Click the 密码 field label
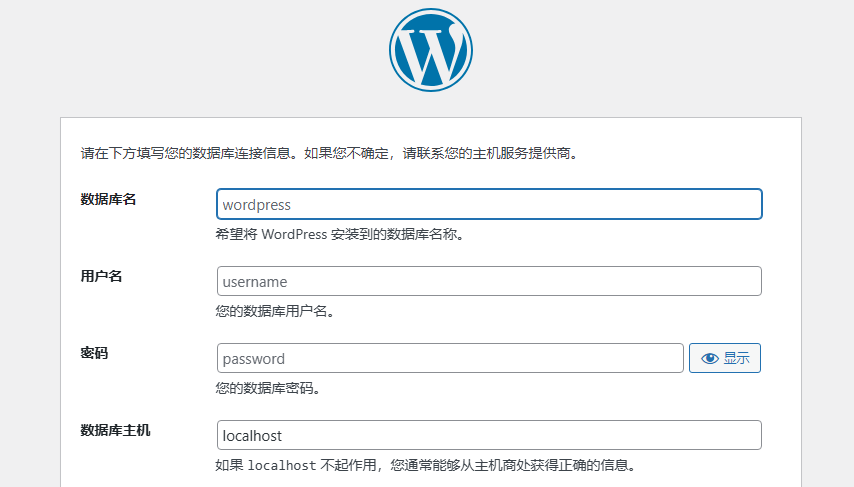 (94, 353)
